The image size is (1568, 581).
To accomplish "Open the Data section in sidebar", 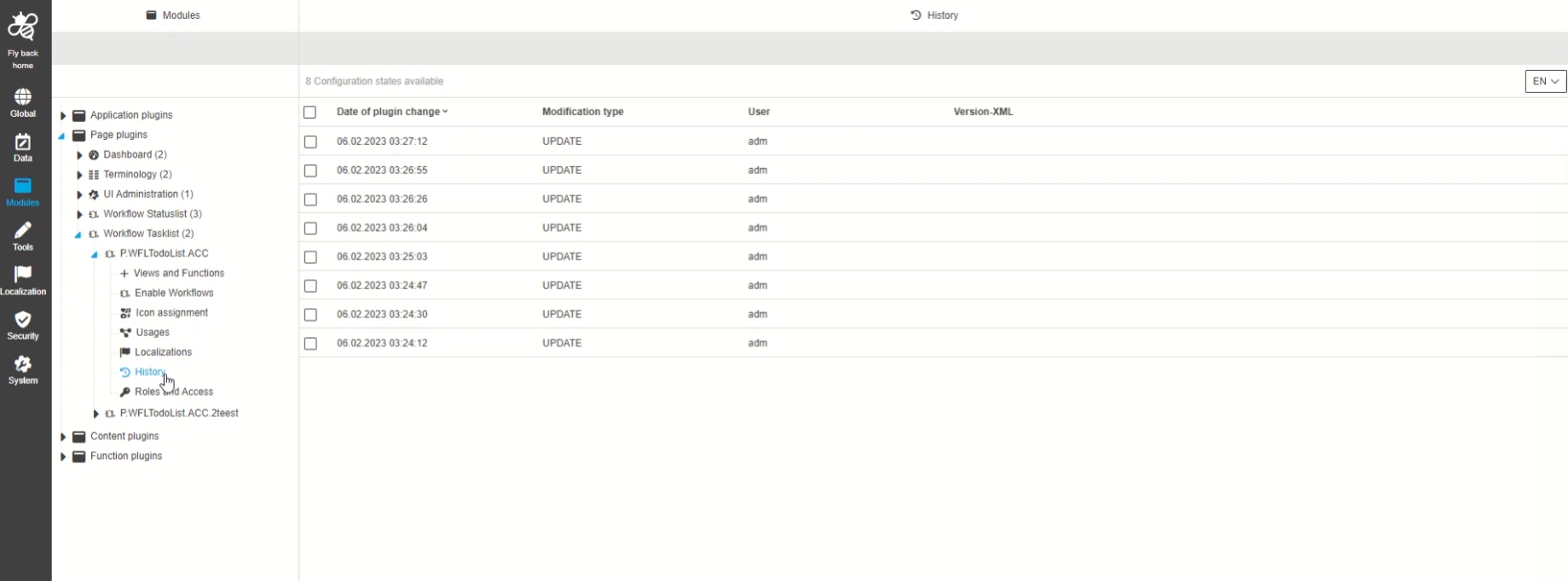I will point(23,148).
